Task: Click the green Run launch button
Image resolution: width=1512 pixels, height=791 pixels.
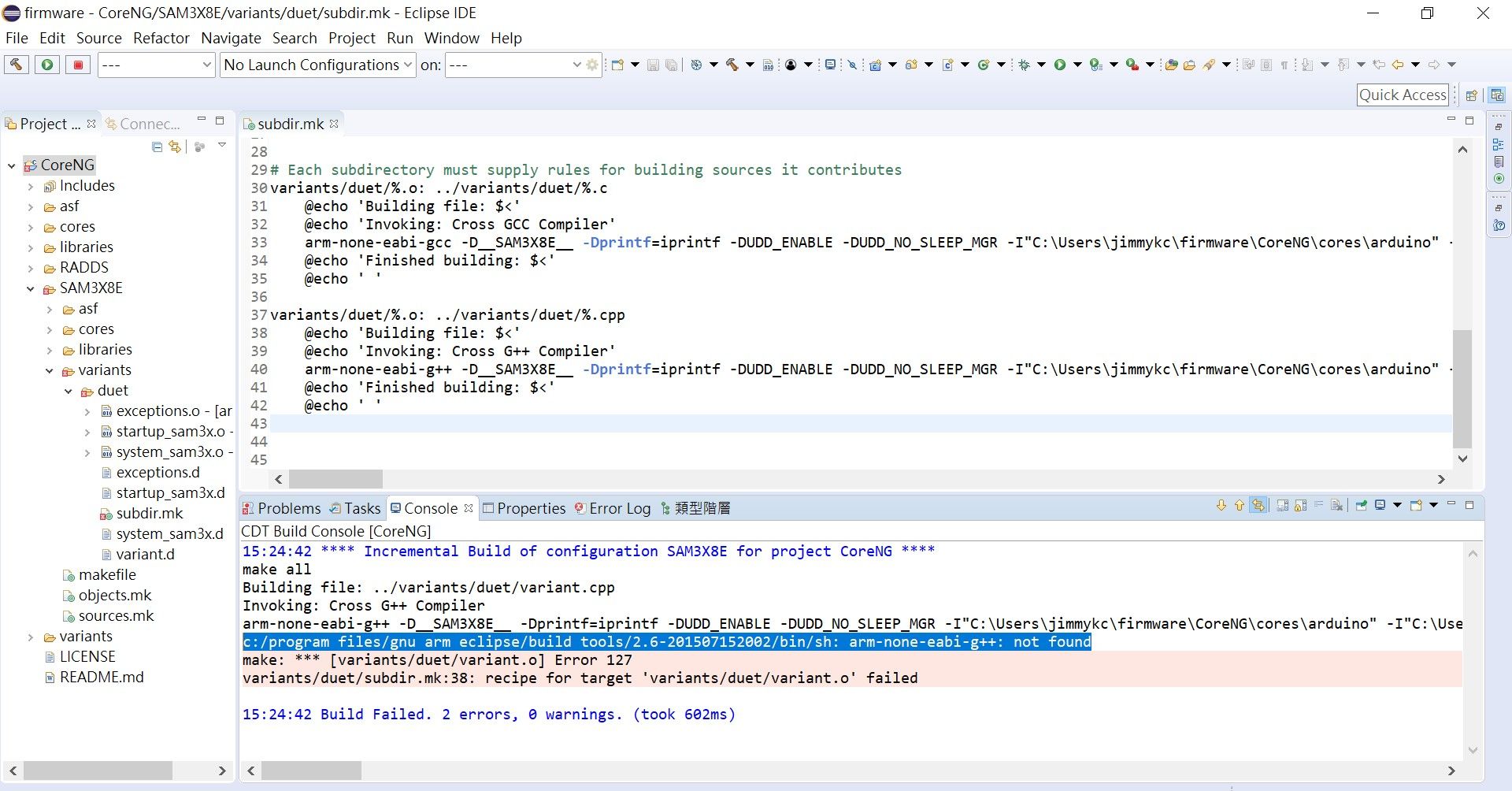Action: (47, 65)
